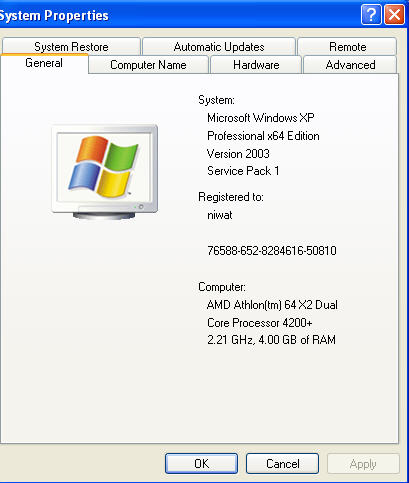The width and height of the screenshot is (409, 483).
Task: Switch to the Advanced tab
Action: click(350, 65)
